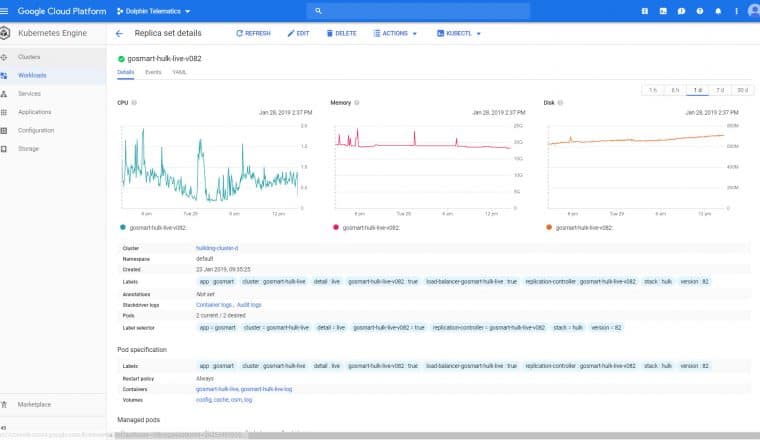Image resolution: width=760 pixels, height=440 pixels.
Task: Click the Marketplace cart icon
Action: 4,404
